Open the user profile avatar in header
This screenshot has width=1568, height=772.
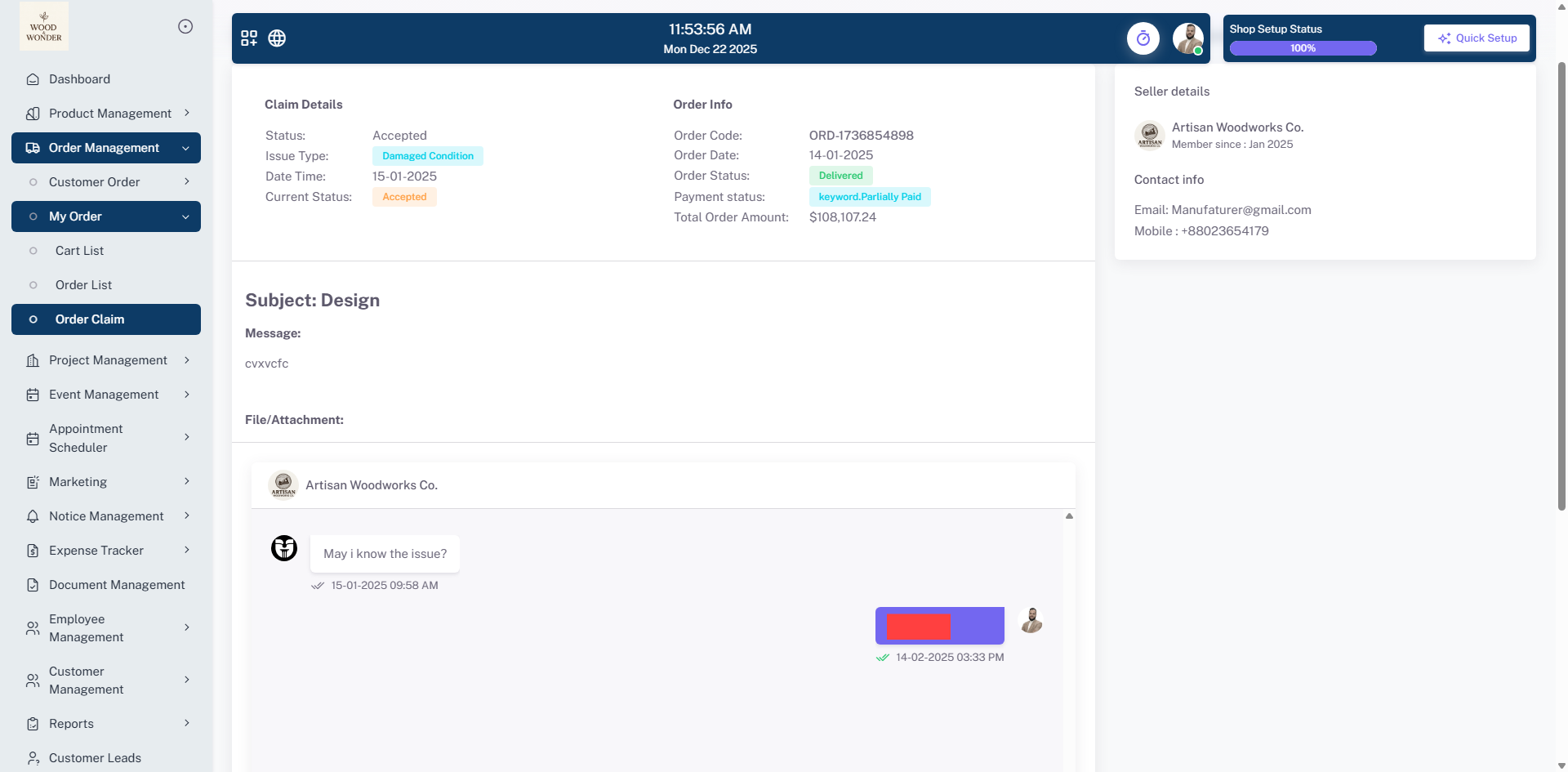[1187, 38]
